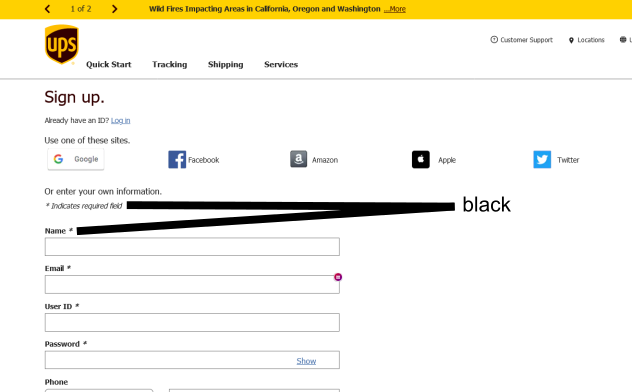Click the Phone field label
The width and height of the screenshot is (632, 392).
click(56, 382)
